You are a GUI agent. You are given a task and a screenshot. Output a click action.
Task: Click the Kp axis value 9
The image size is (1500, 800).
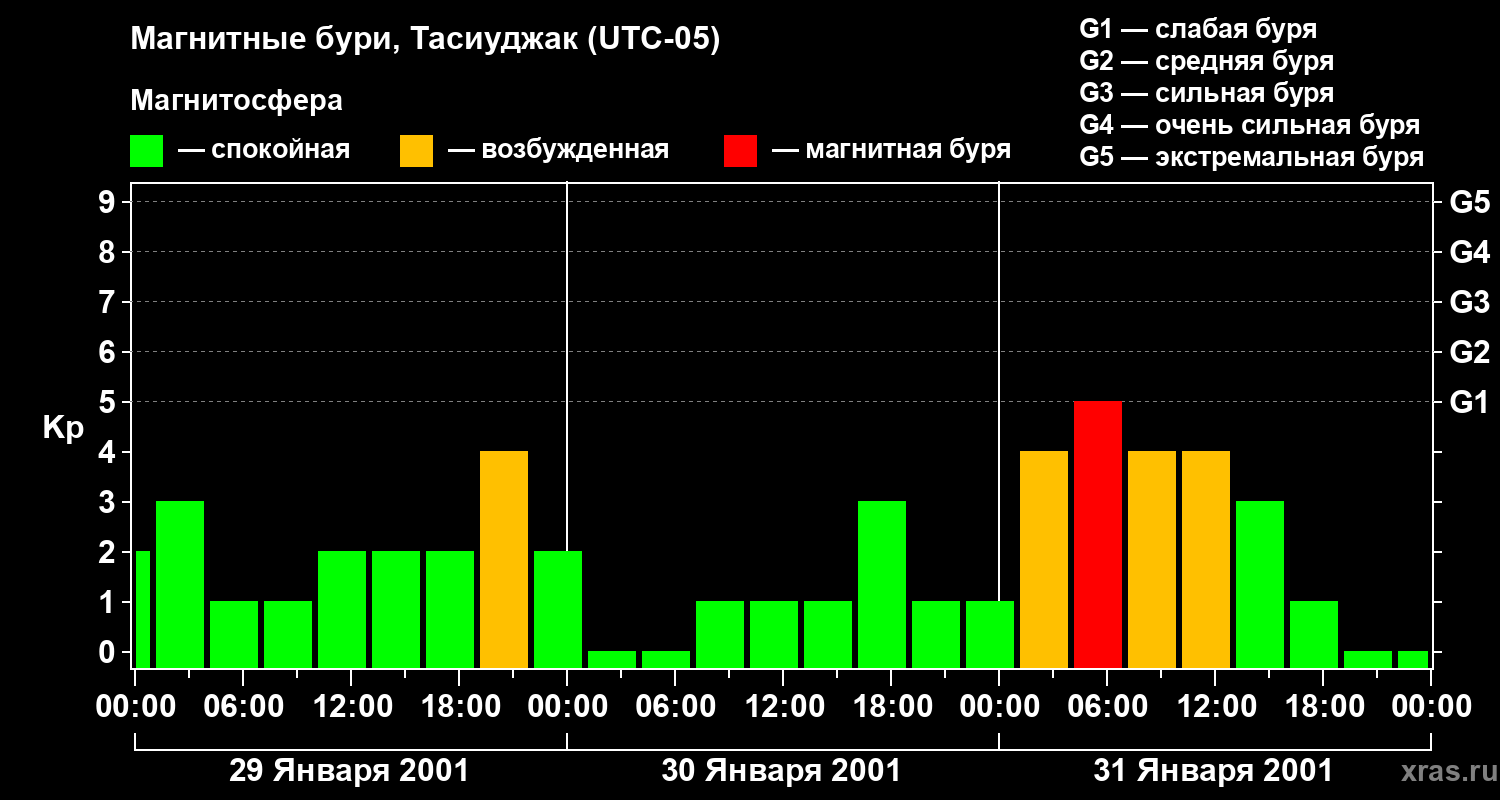pos(108,202)
